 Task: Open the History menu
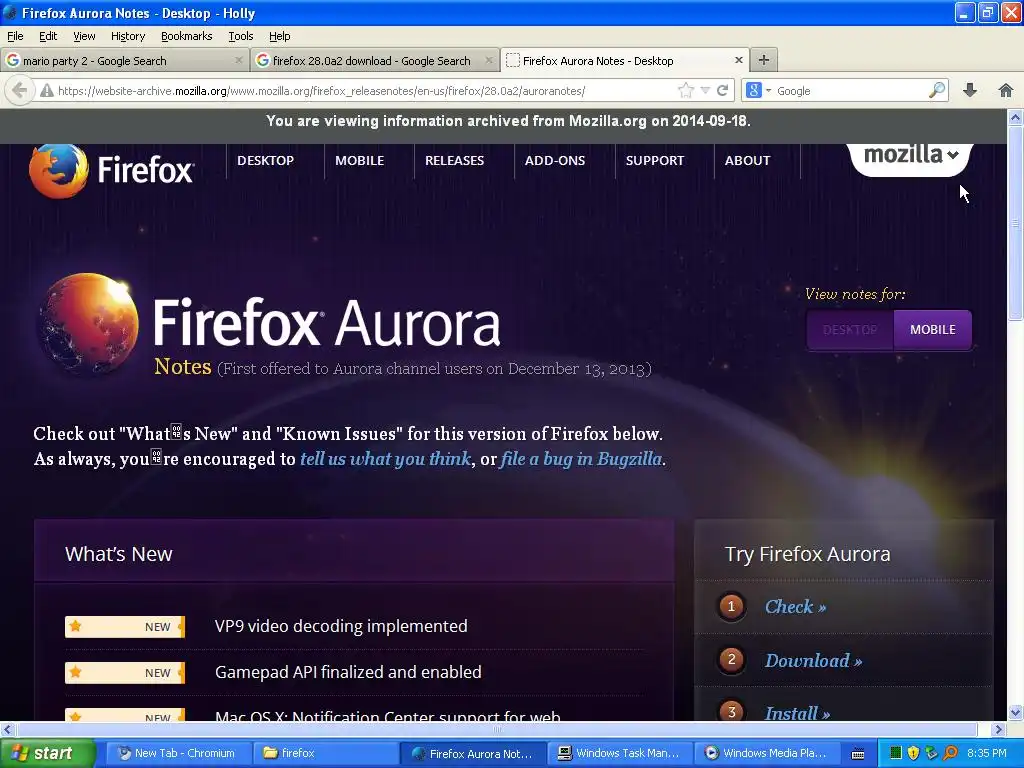click(x=127, y=36)
